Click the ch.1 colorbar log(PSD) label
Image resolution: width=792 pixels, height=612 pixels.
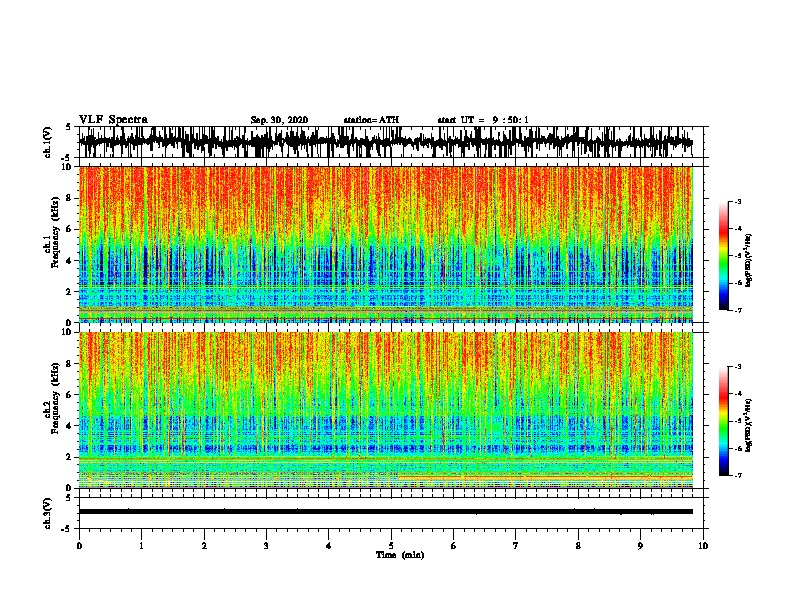coord(748,260)
